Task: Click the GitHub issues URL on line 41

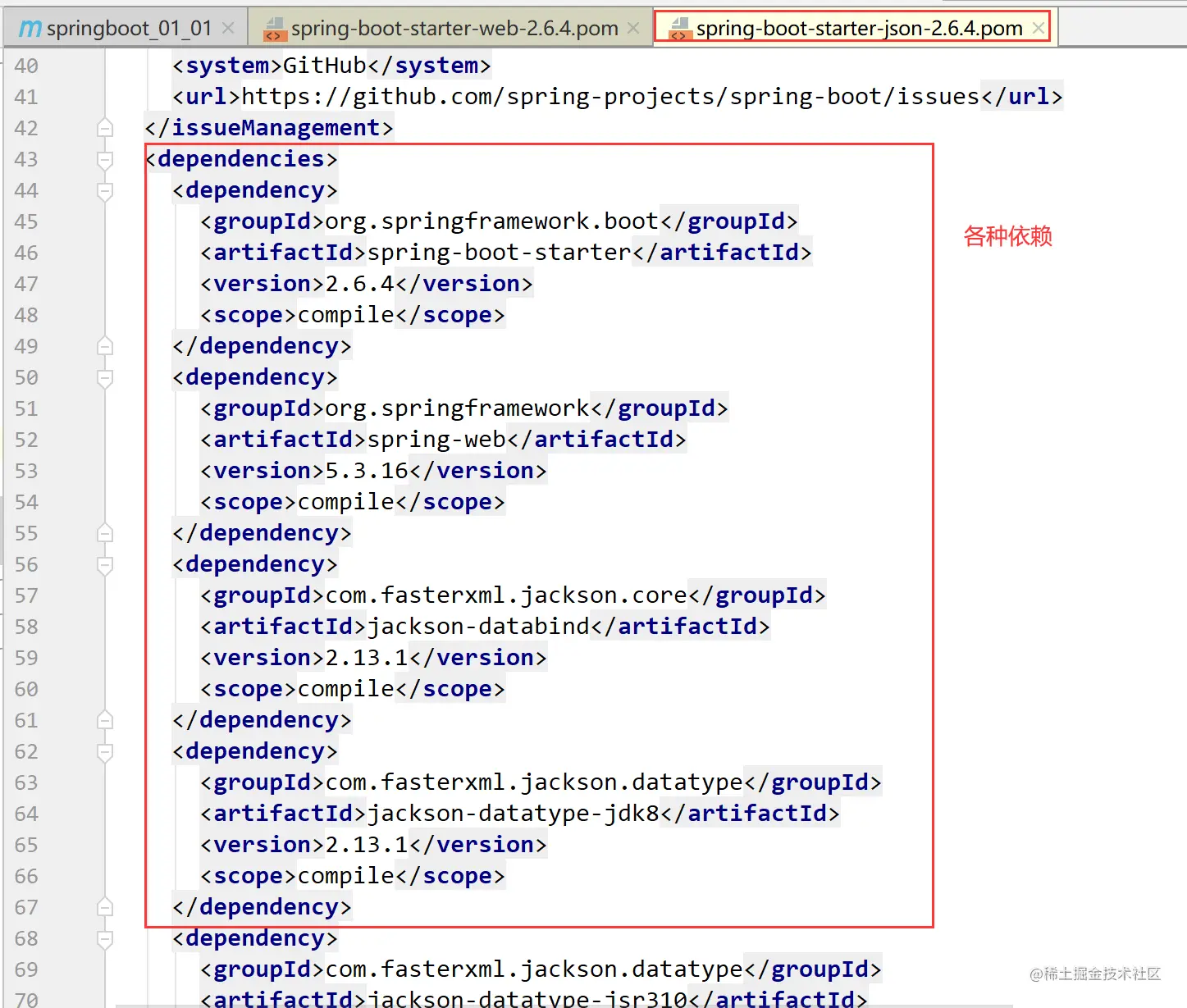Action: (610, 97)
